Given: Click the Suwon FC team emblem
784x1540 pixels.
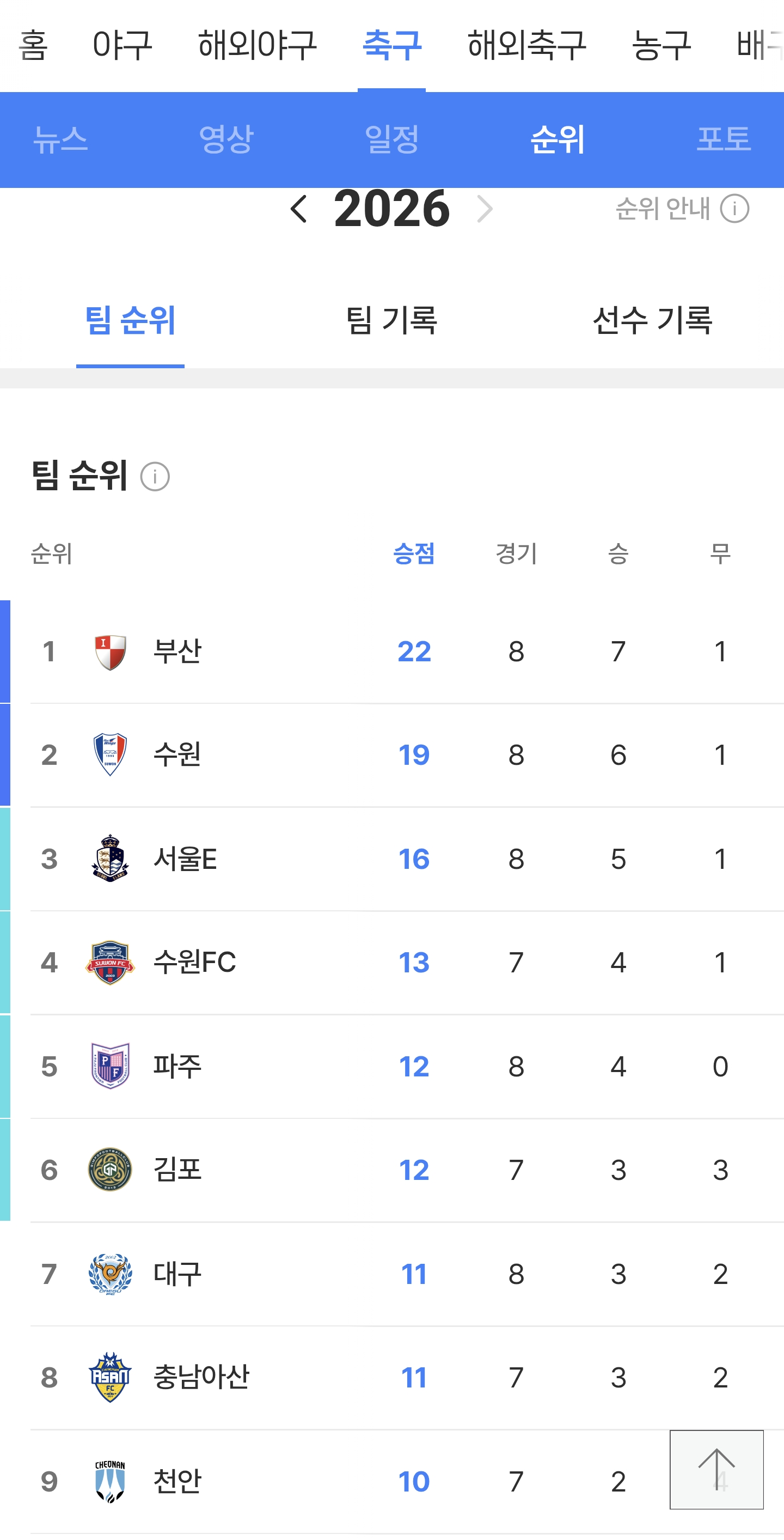Looking at the screenshot, I should [x=111, y=963].
